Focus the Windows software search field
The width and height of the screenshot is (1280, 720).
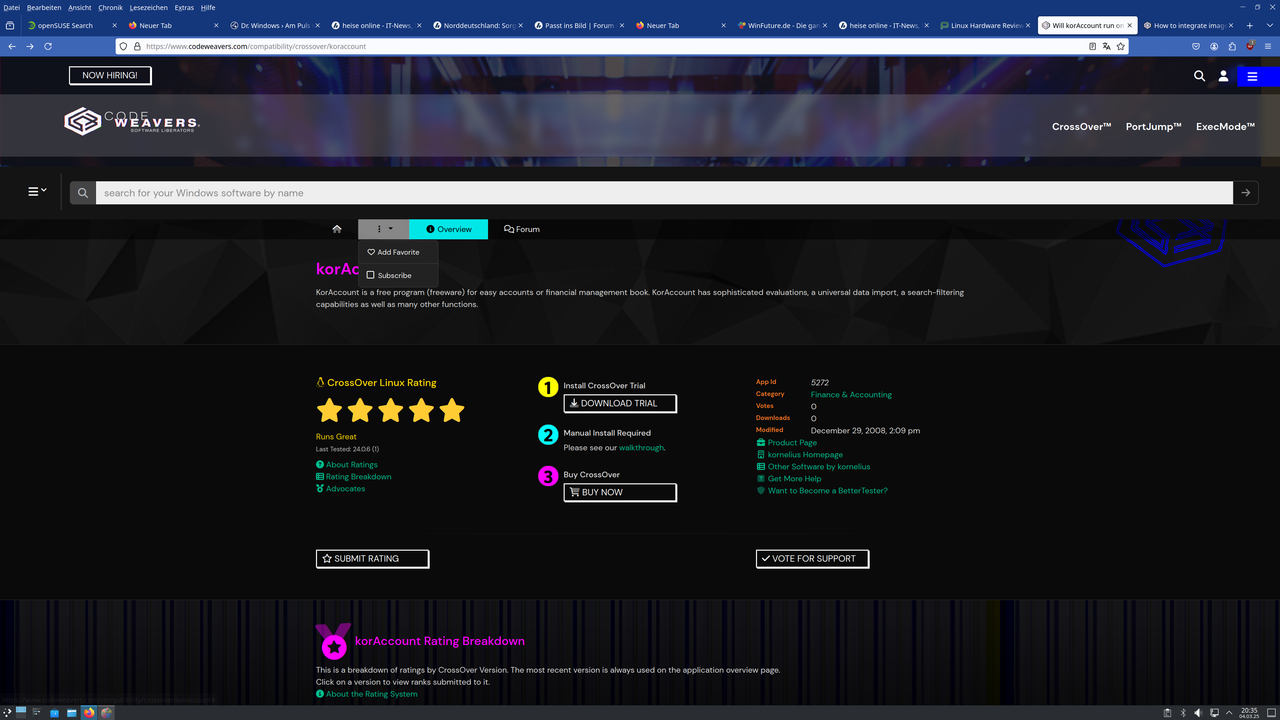point(664,193)
